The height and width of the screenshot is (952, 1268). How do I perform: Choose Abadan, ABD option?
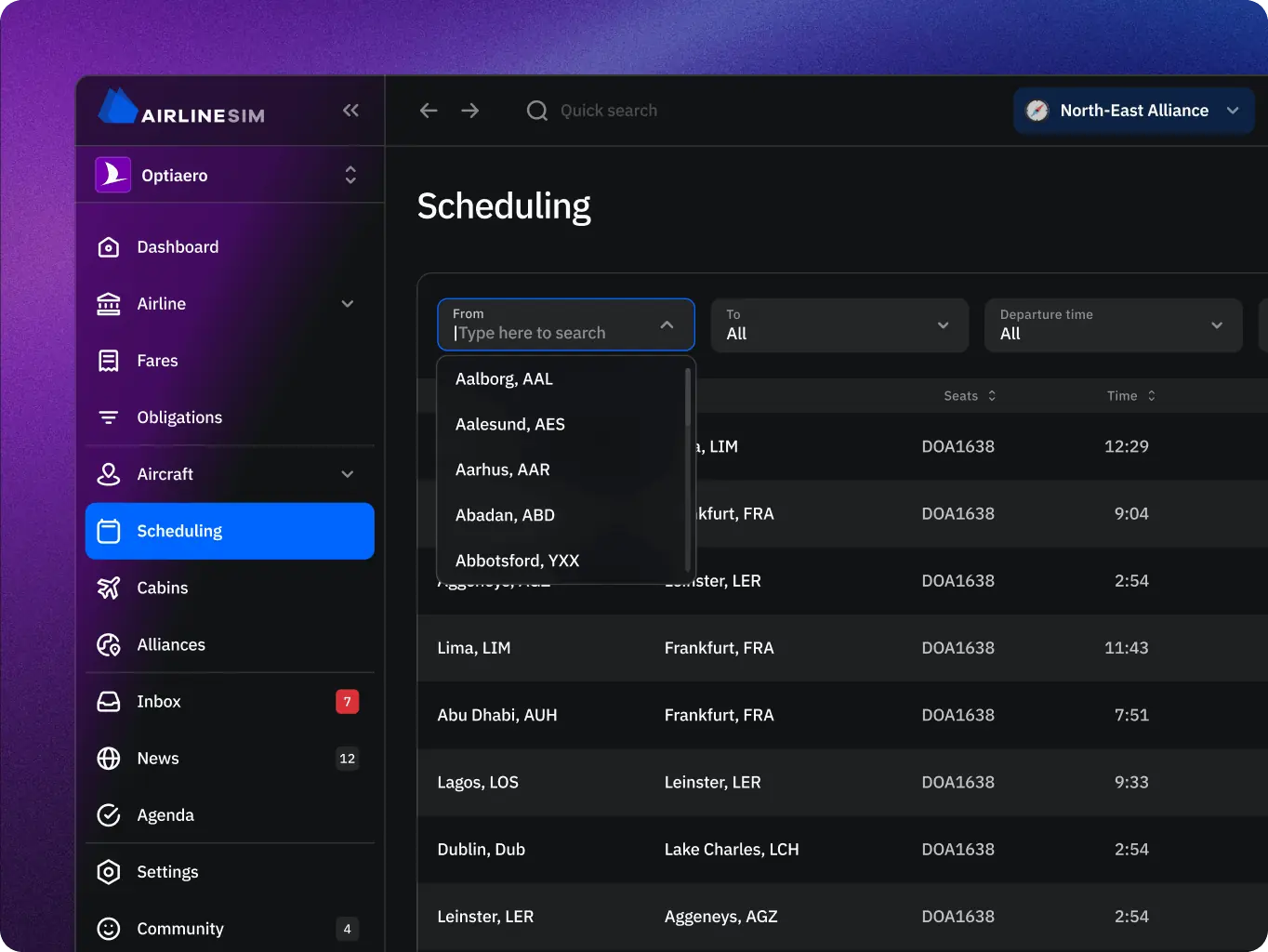(x=505, y=515)
